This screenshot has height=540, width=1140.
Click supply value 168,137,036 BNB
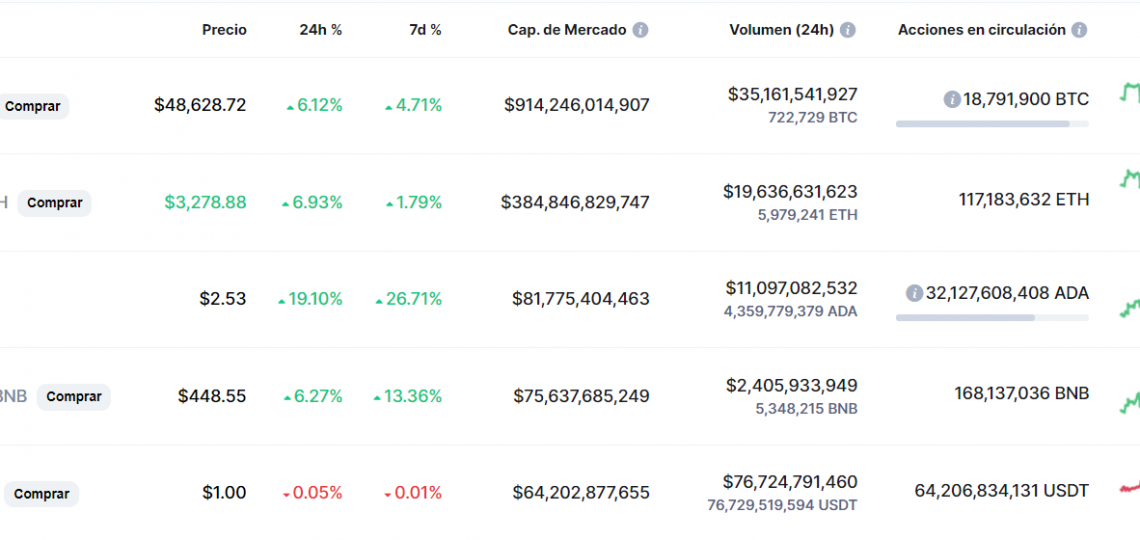[1021, 393]
